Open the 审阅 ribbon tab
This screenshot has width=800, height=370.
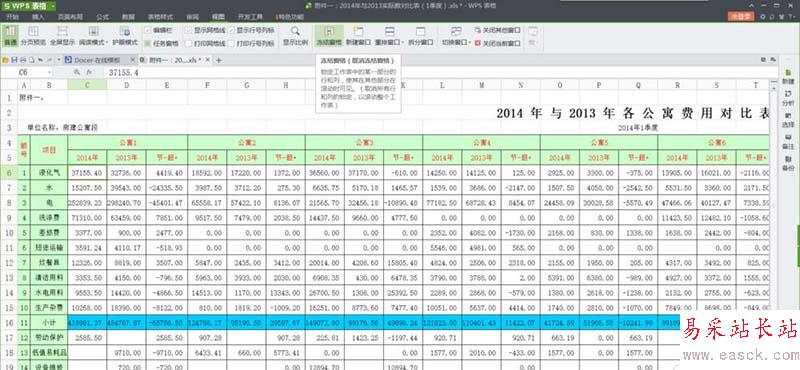tap(193, 17)
